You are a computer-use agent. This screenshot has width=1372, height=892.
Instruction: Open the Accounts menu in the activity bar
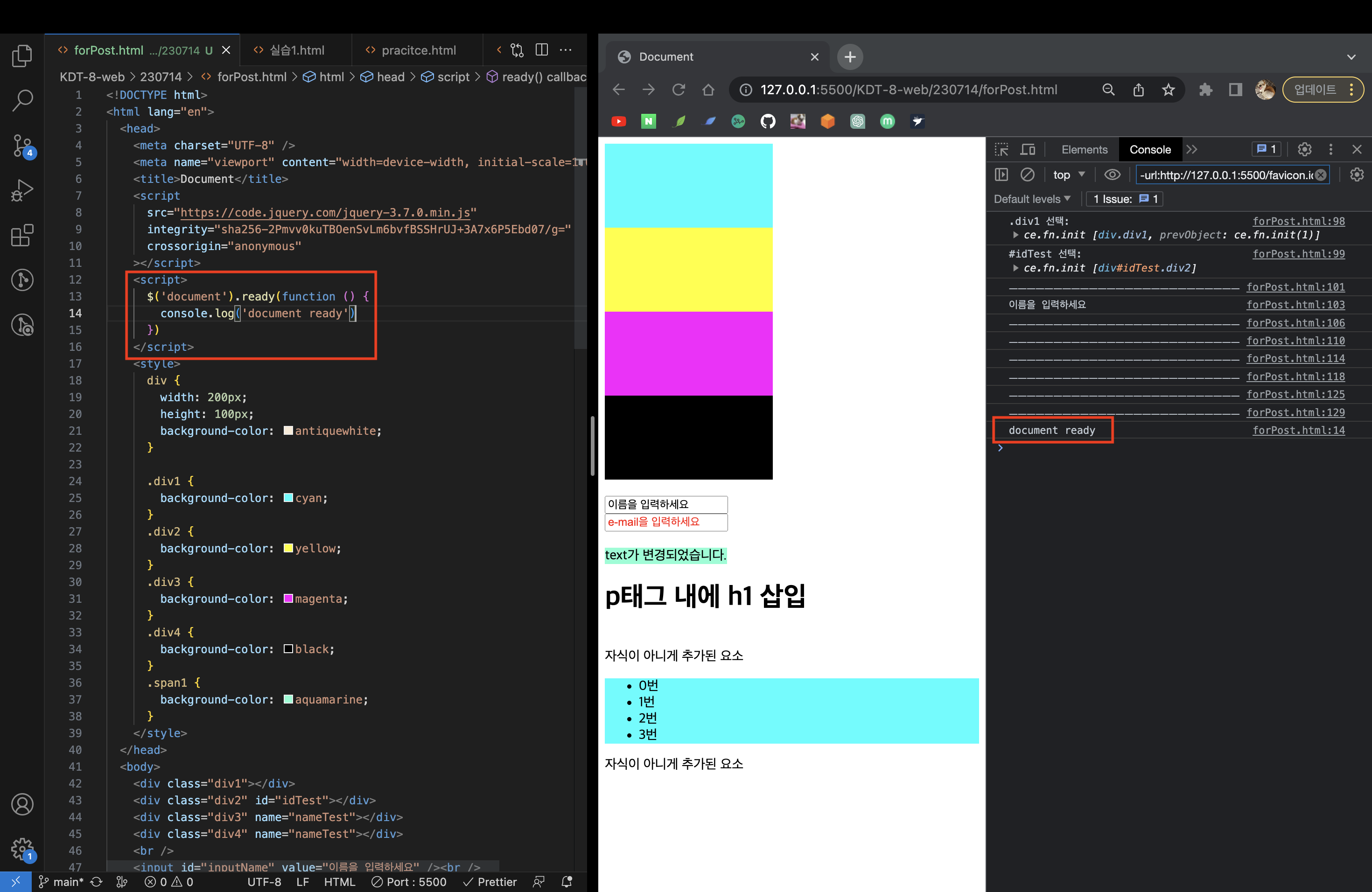click(x=22, y=804)
